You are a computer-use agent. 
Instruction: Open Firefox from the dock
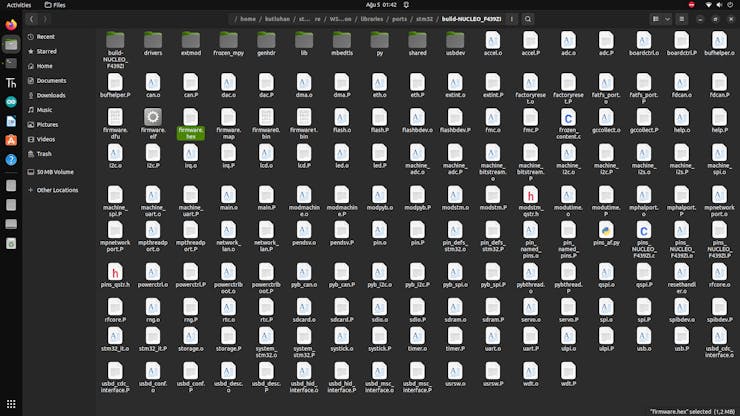tap(11, 24)
